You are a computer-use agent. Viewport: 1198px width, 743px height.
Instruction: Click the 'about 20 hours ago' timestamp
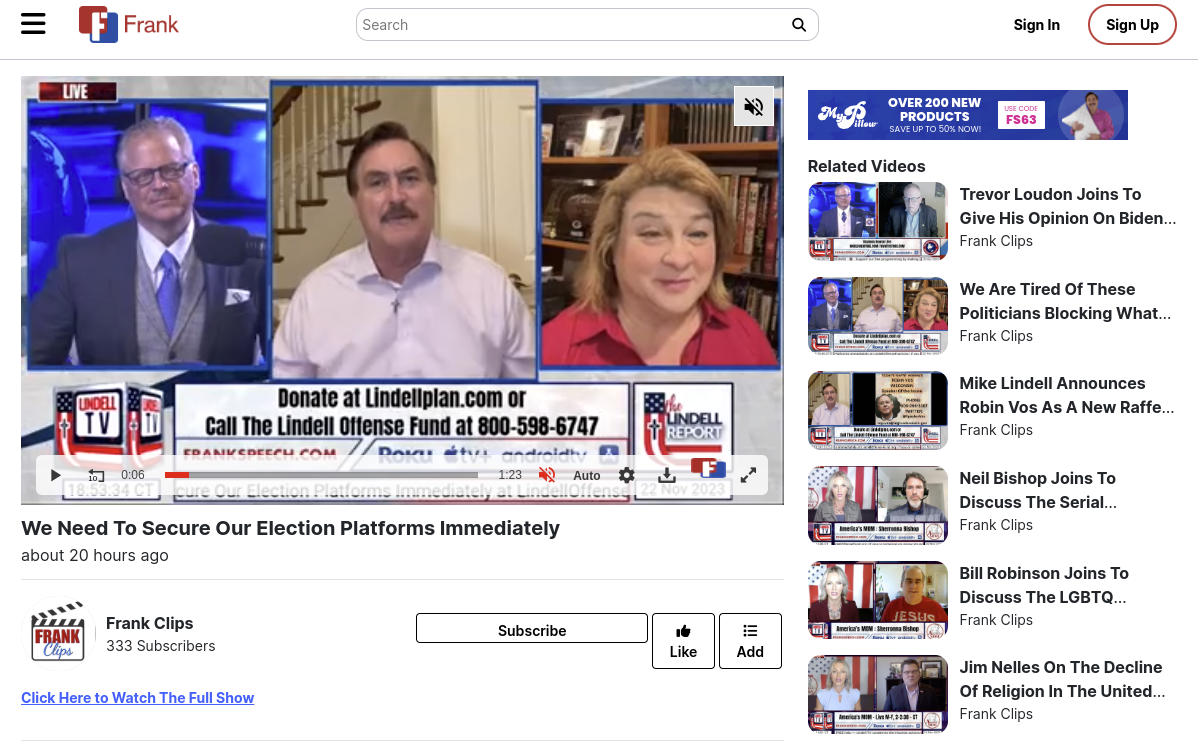click(95, 555)
